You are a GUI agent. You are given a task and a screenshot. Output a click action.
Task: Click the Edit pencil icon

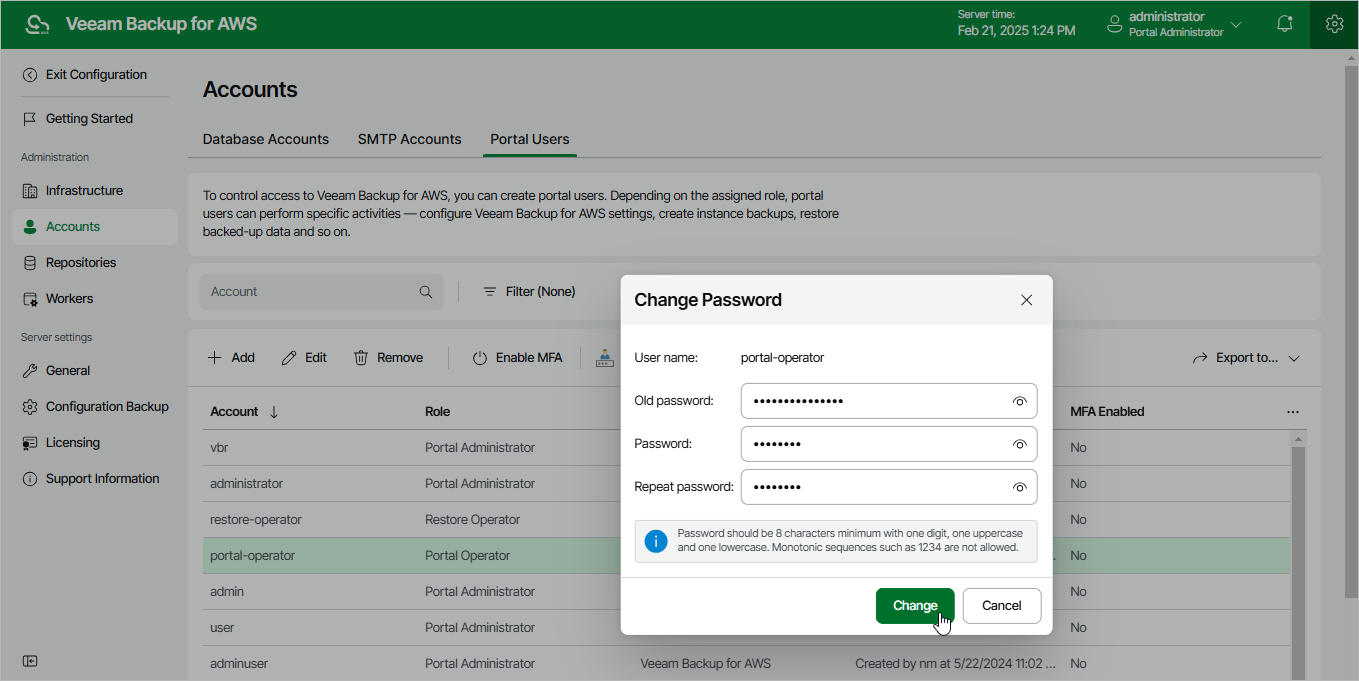[x=289, y=358]
